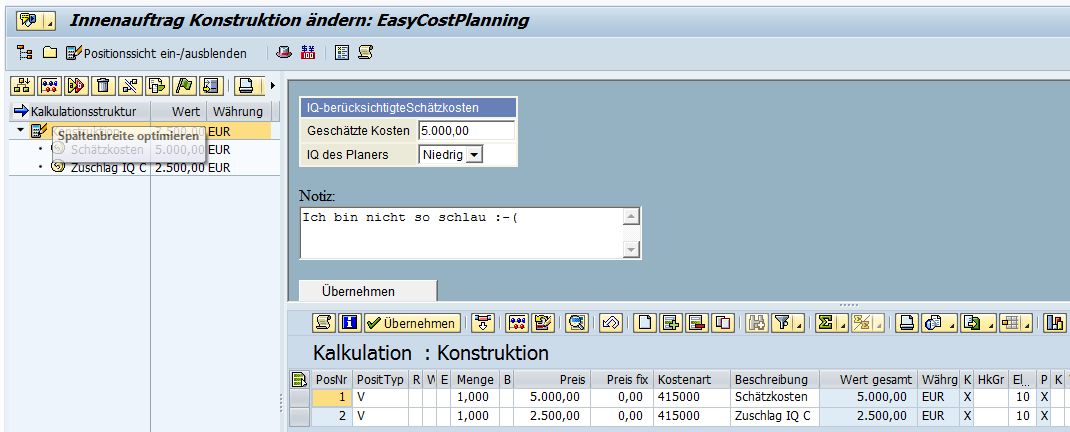Click the Kalkulationsstruktur column header
The width and height of the screenshot is (1070, 432).
click(x=81, y=111)
